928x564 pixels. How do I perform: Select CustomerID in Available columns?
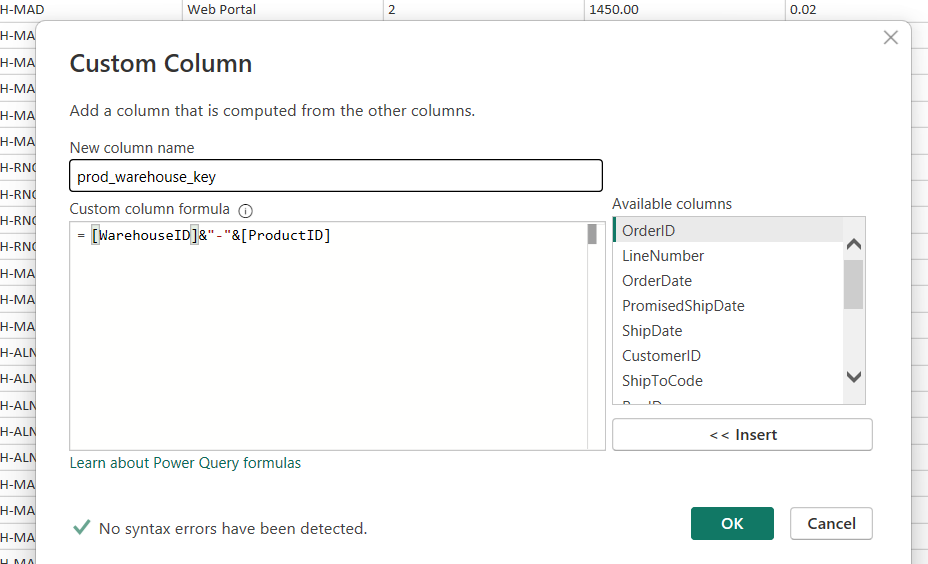[x=728, y=356]
